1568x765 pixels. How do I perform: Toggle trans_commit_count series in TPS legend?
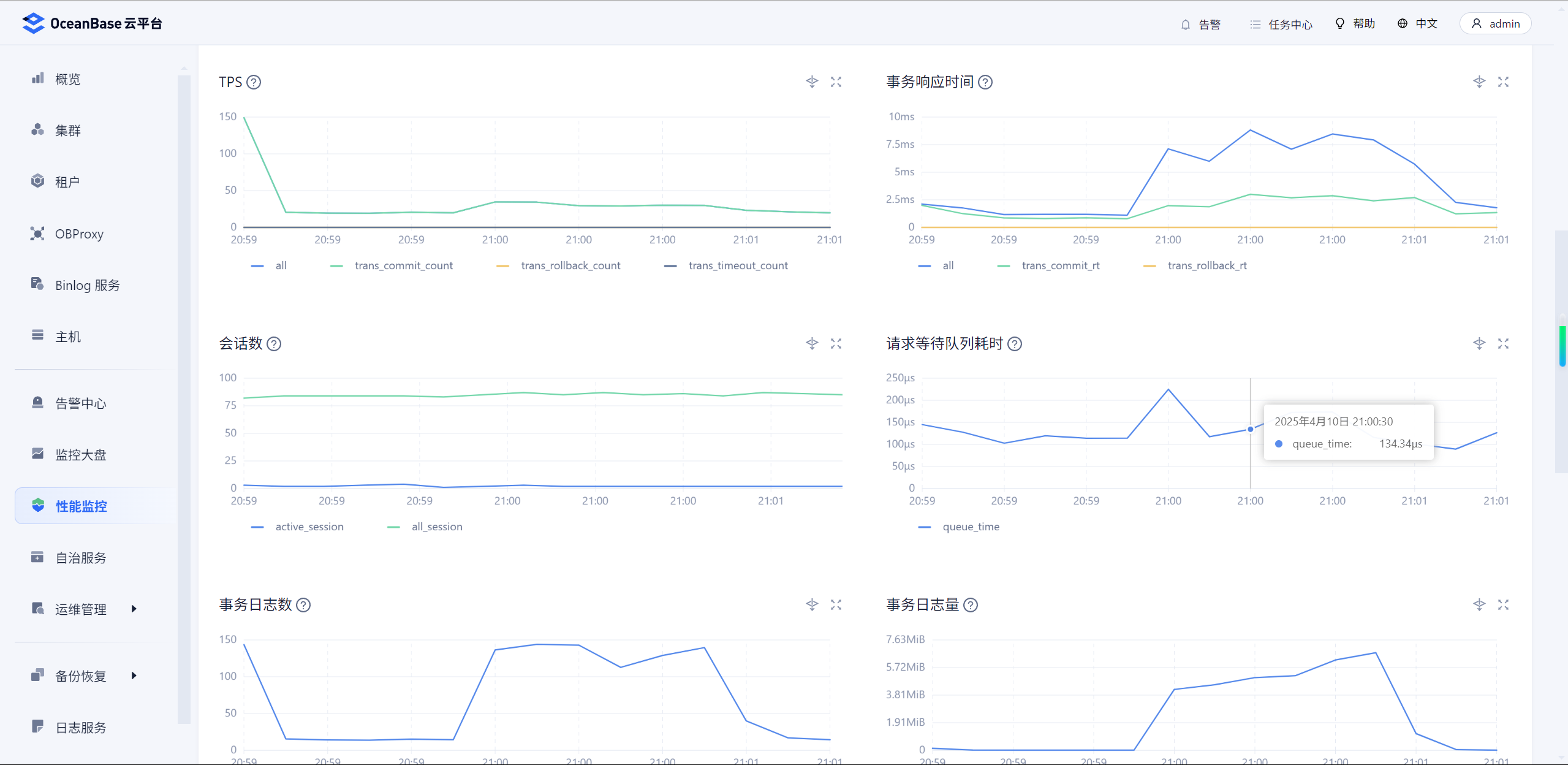403,265
